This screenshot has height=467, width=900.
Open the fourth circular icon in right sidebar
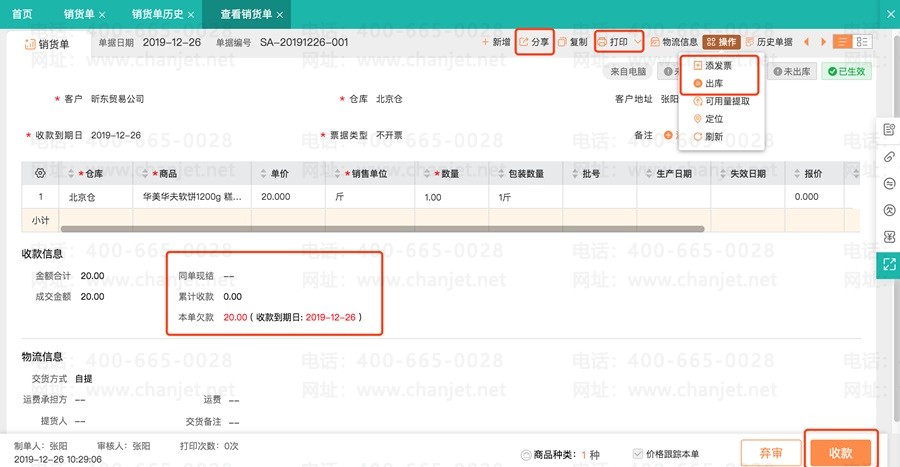pos(889,210)
